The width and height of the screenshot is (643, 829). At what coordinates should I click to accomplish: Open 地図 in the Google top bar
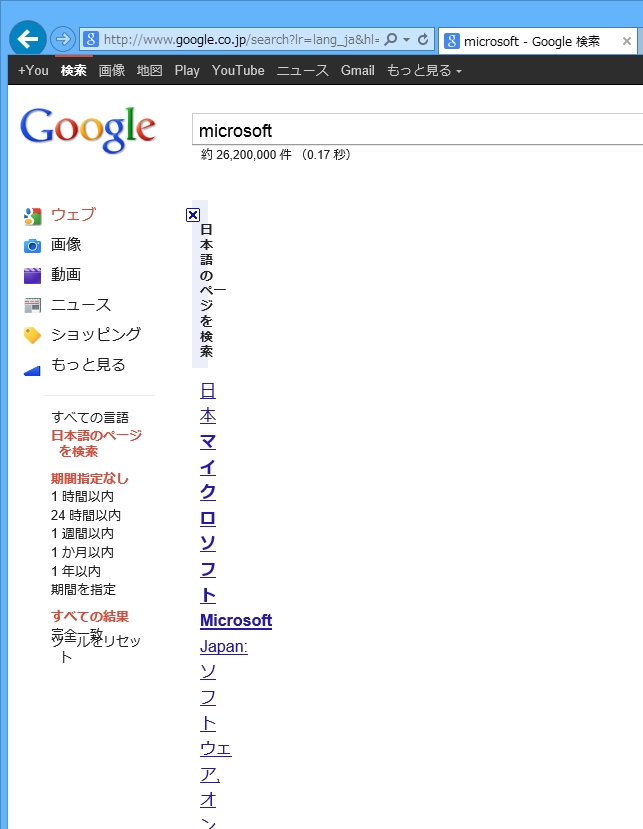[x=150, y=70]
